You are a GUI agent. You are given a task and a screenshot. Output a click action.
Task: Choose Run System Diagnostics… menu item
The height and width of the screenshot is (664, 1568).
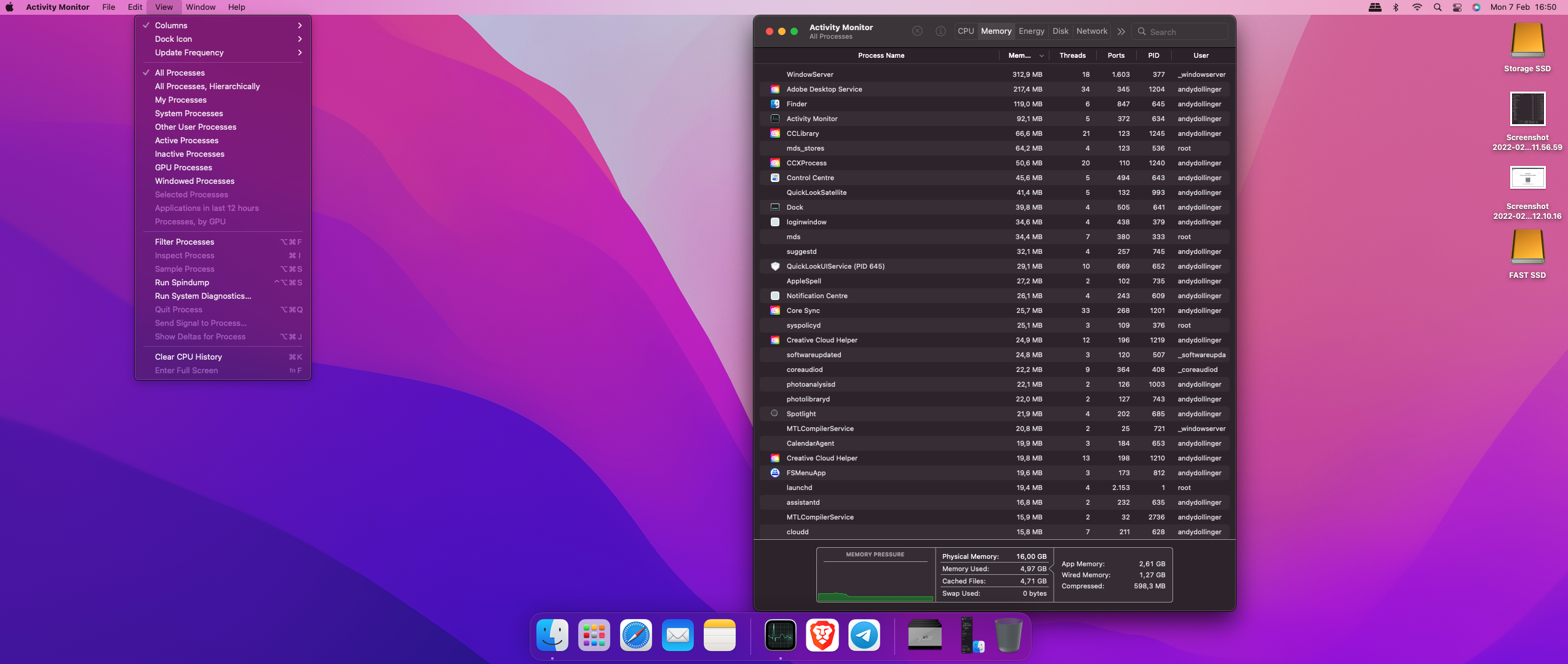(203, 296)
